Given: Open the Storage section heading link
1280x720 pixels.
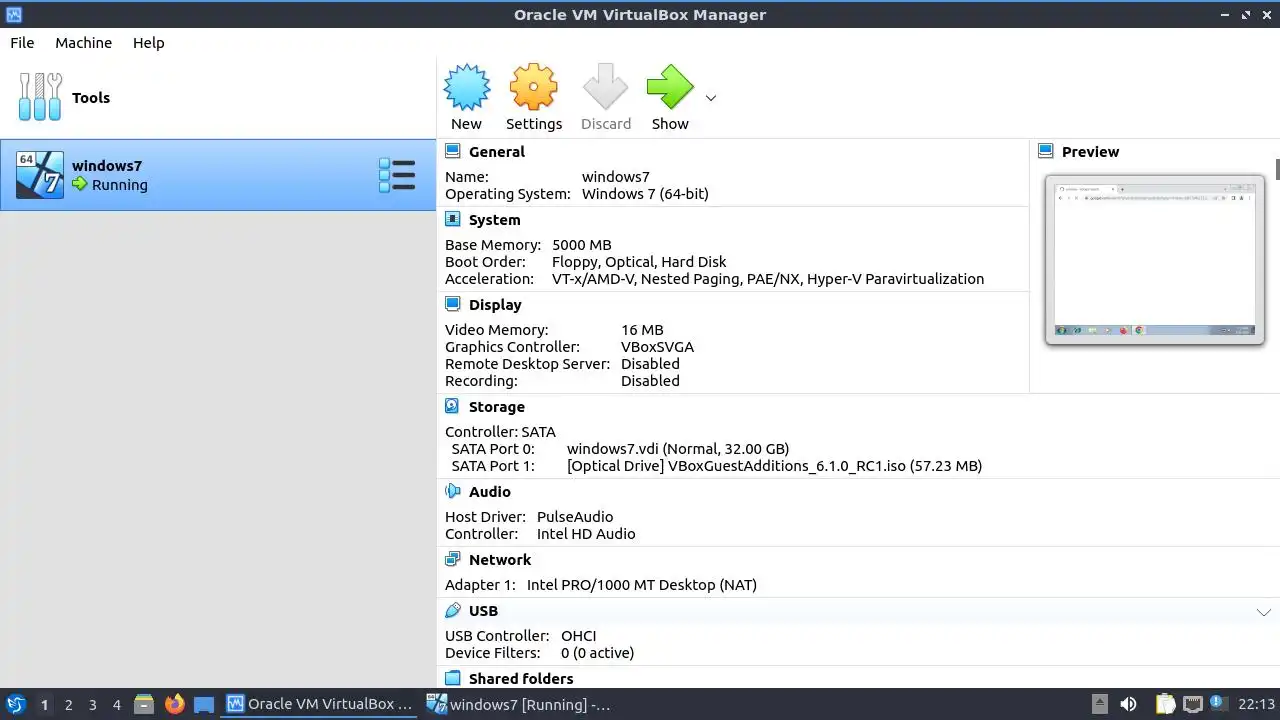Looking at the screenshot, I should (x=497, y=407).
